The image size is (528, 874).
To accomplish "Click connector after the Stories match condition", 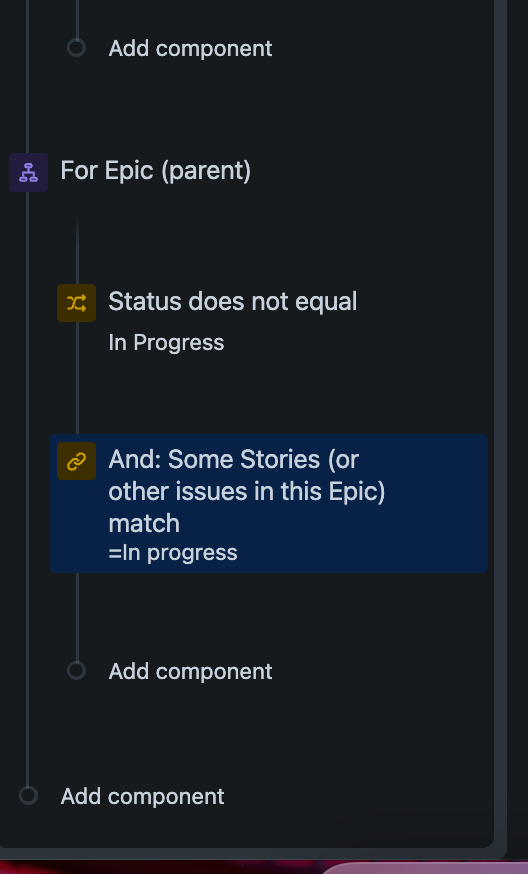I will tap(77, 616).
